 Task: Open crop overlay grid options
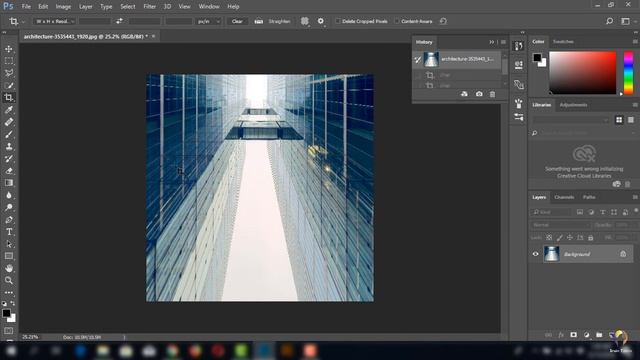[304, 21]
